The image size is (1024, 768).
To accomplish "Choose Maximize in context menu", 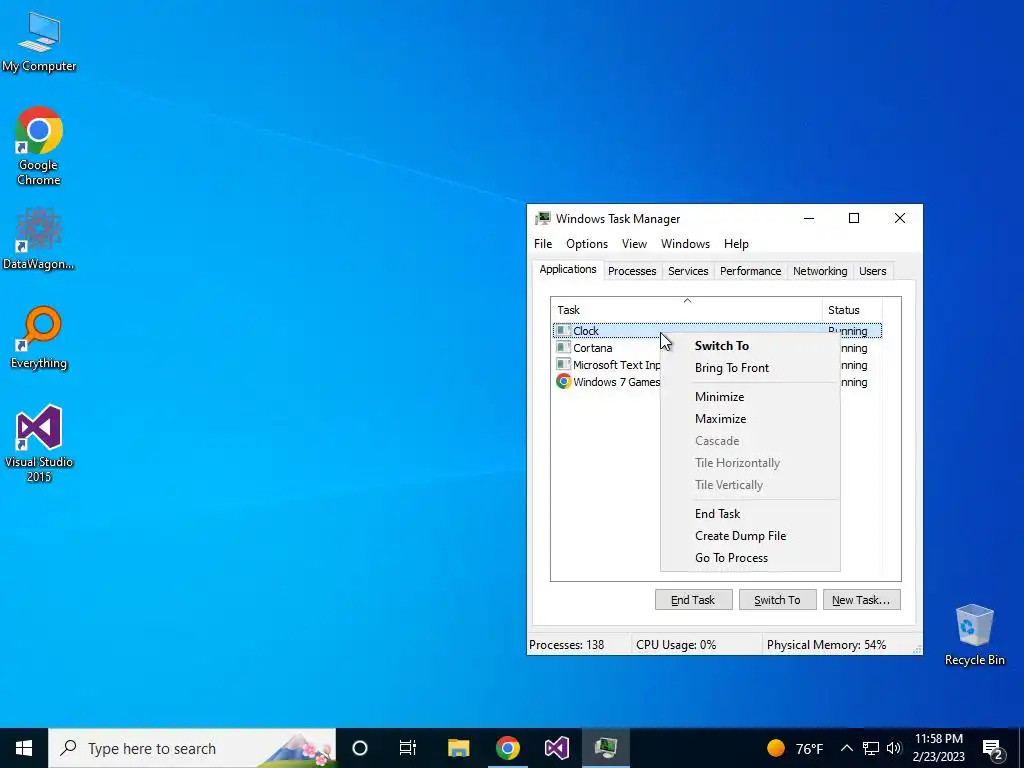I will pos(750,419).
